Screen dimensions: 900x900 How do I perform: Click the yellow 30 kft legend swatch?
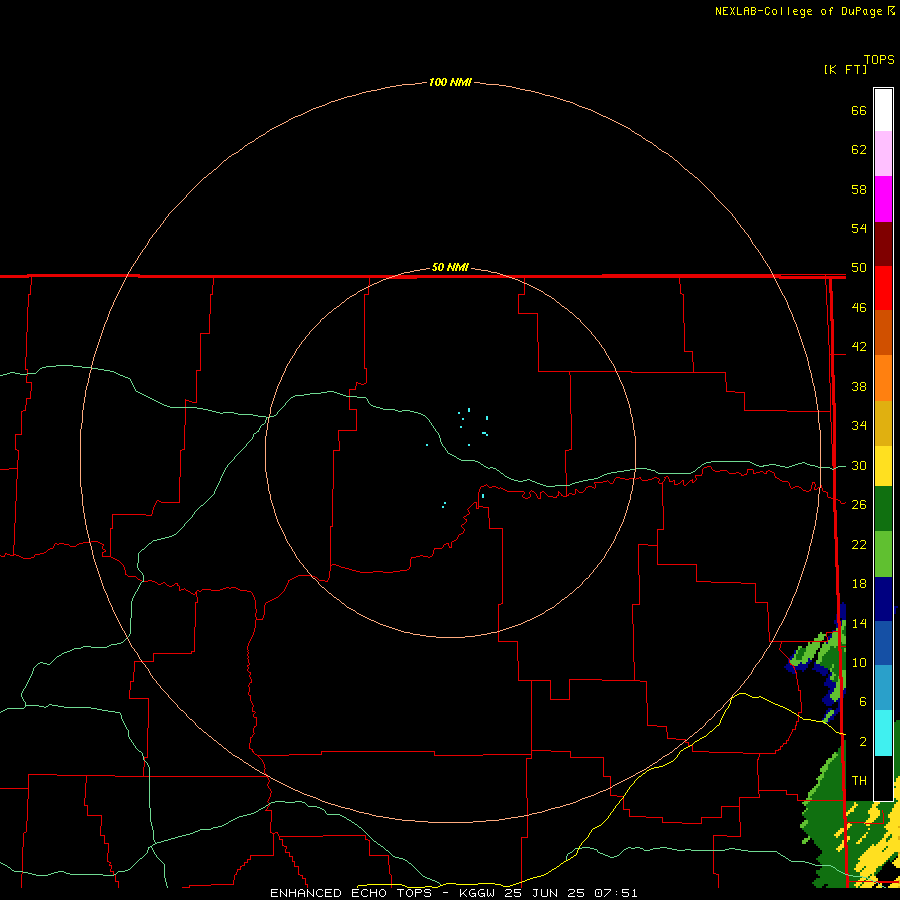coord(883,466)
